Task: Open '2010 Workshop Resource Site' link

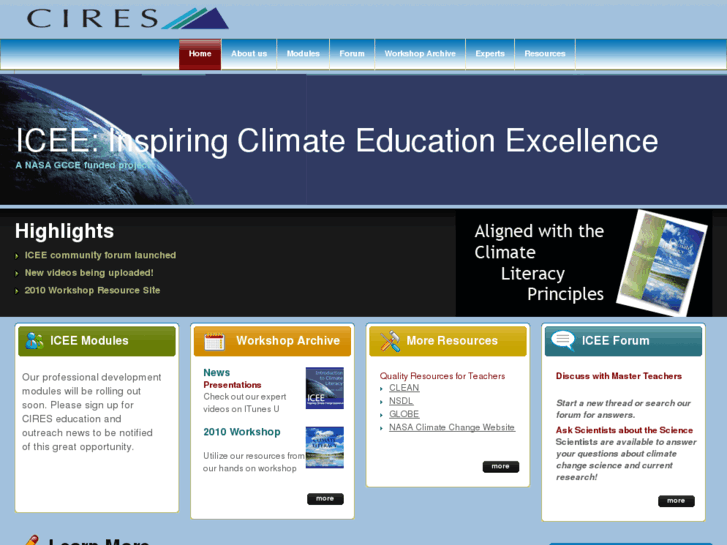Action: [92, 291]
